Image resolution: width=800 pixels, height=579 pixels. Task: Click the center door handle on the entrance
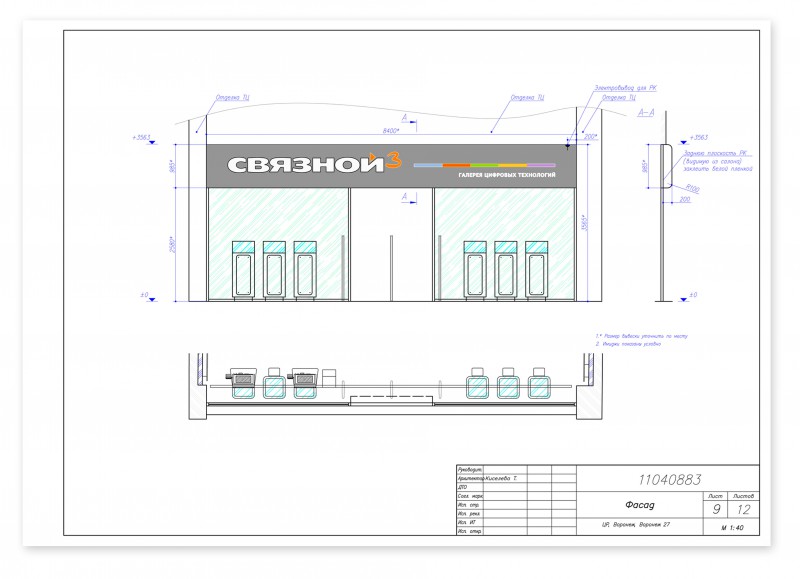pyautogui.click(x=391, y=267)
